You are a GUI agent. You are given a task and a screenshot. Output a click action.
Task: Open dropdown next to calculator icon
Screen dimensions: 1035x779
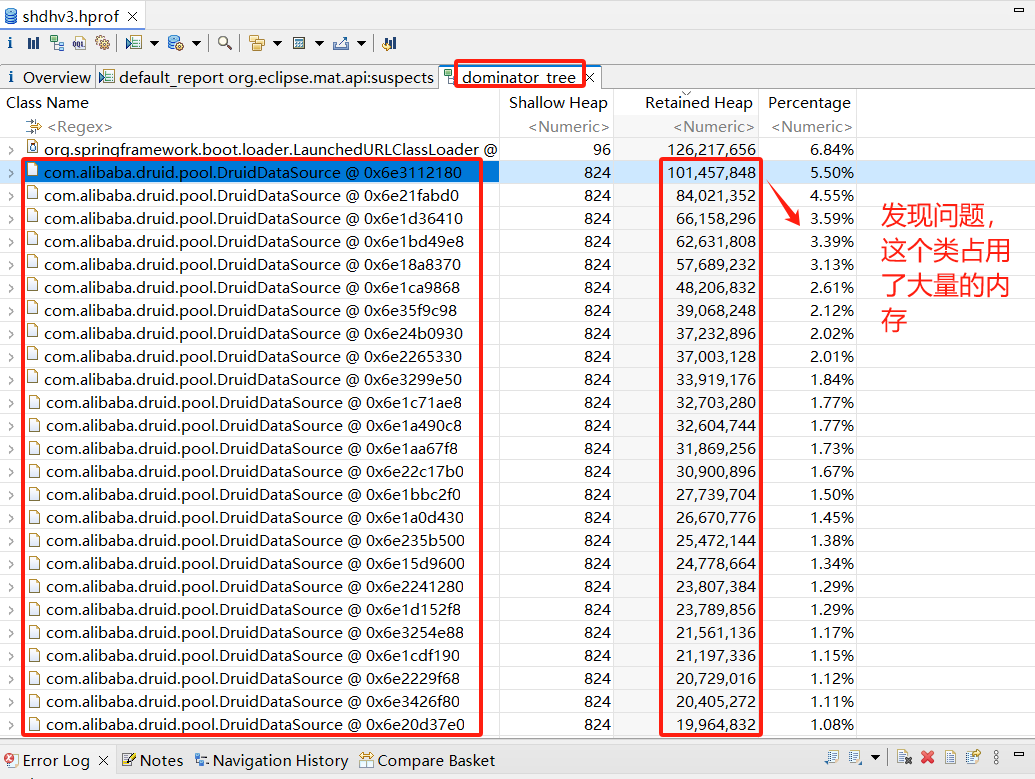point(319,44)
